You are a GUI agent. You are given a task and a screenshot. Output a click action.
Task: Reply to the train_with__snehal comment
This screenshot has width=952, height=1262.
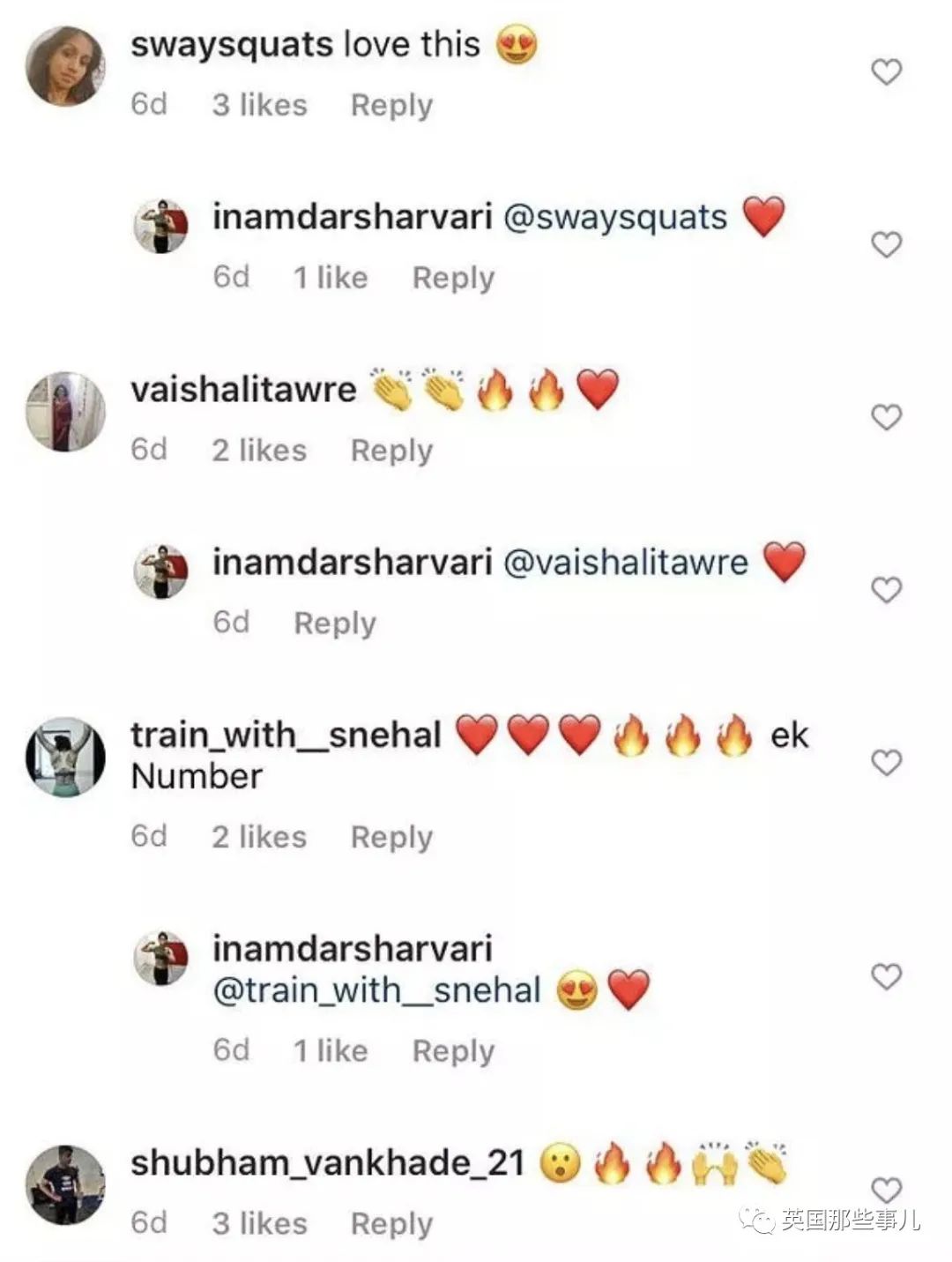[391, 837]
